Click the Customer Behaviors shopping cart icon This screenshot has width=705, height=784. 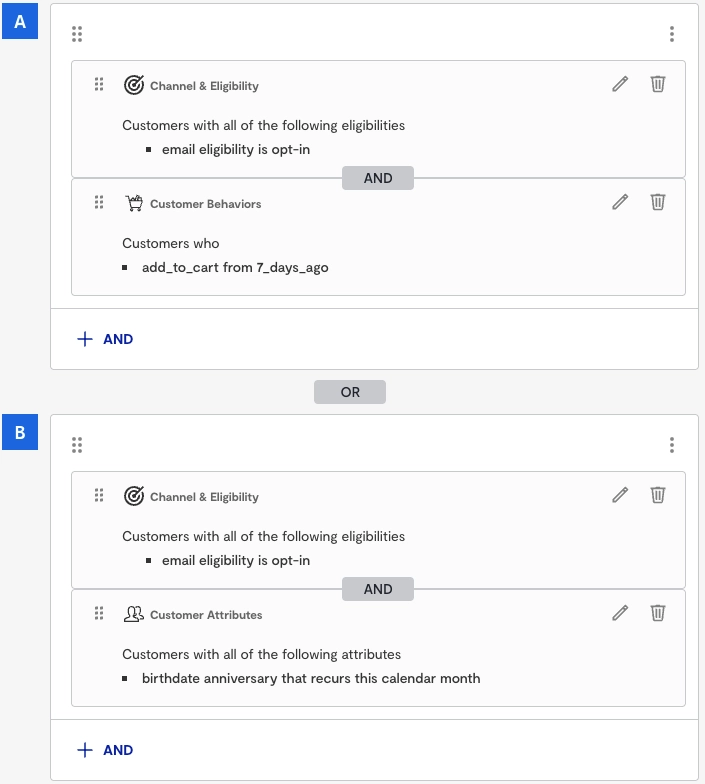coord(134,203)
